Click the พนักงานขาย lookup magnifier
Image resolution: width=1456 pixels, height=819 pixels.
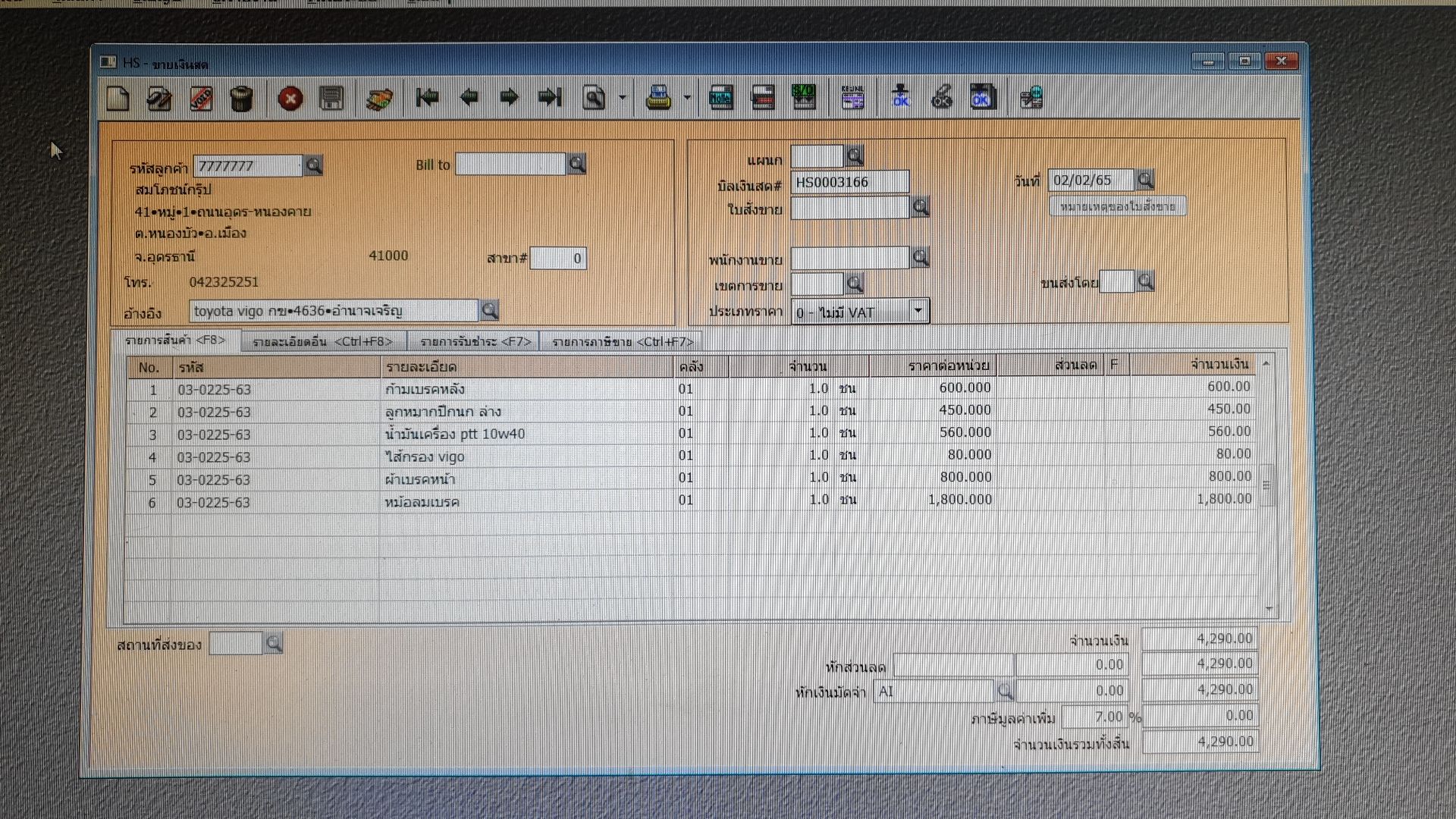pyautogui.click(x=921, y=258)
